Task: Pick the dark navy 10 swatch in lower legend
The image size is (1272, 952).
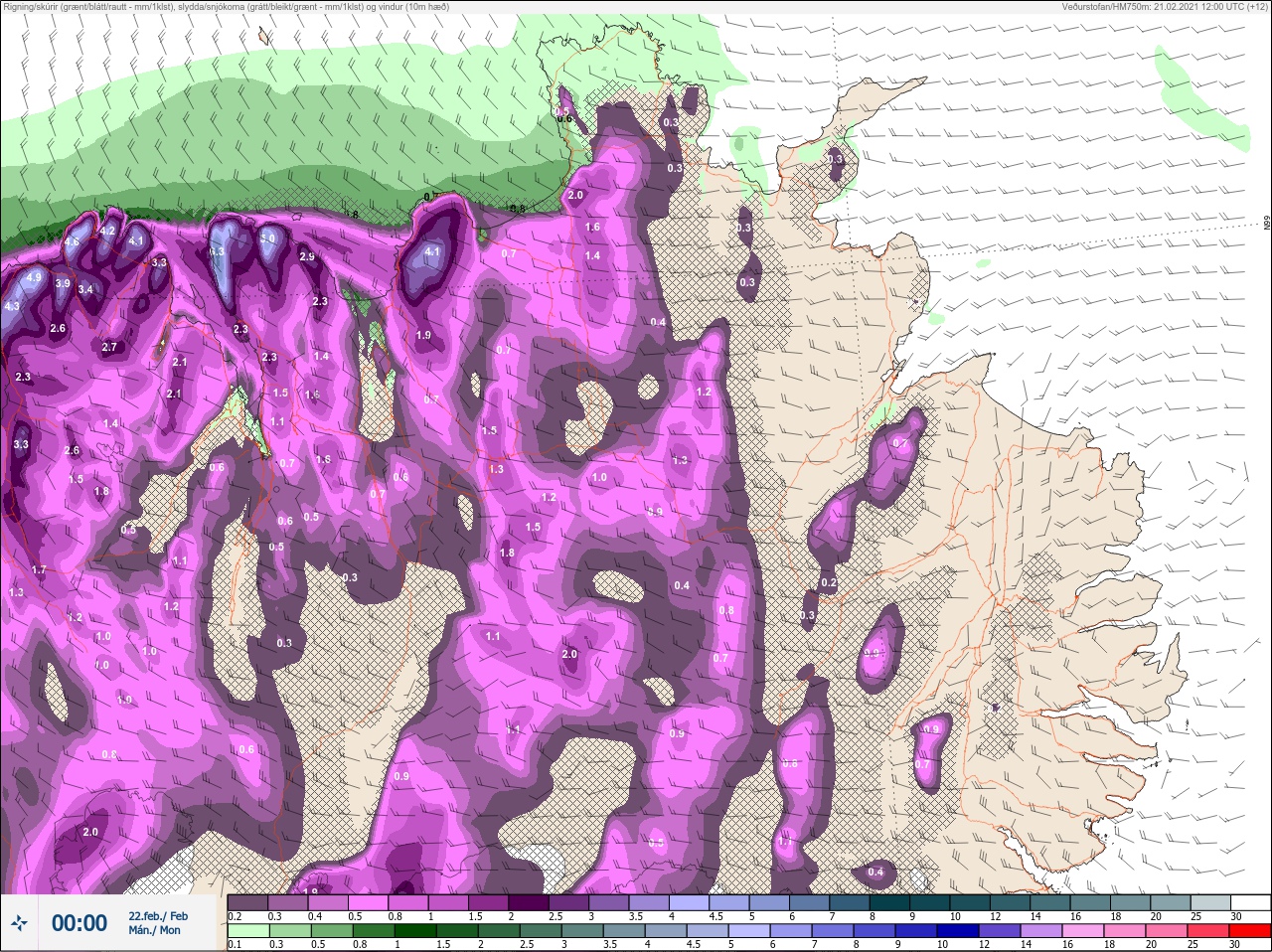Action: pyautogui.click(x=956, y=931)
